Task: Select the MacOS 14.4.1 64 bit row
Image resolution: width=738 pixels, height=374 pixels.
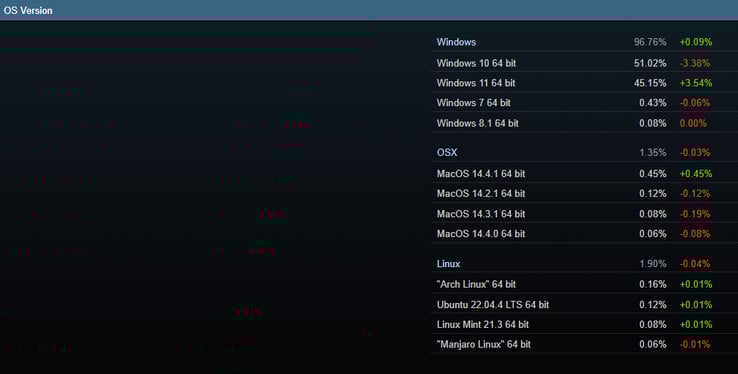Action: click(x=584, y=174)
